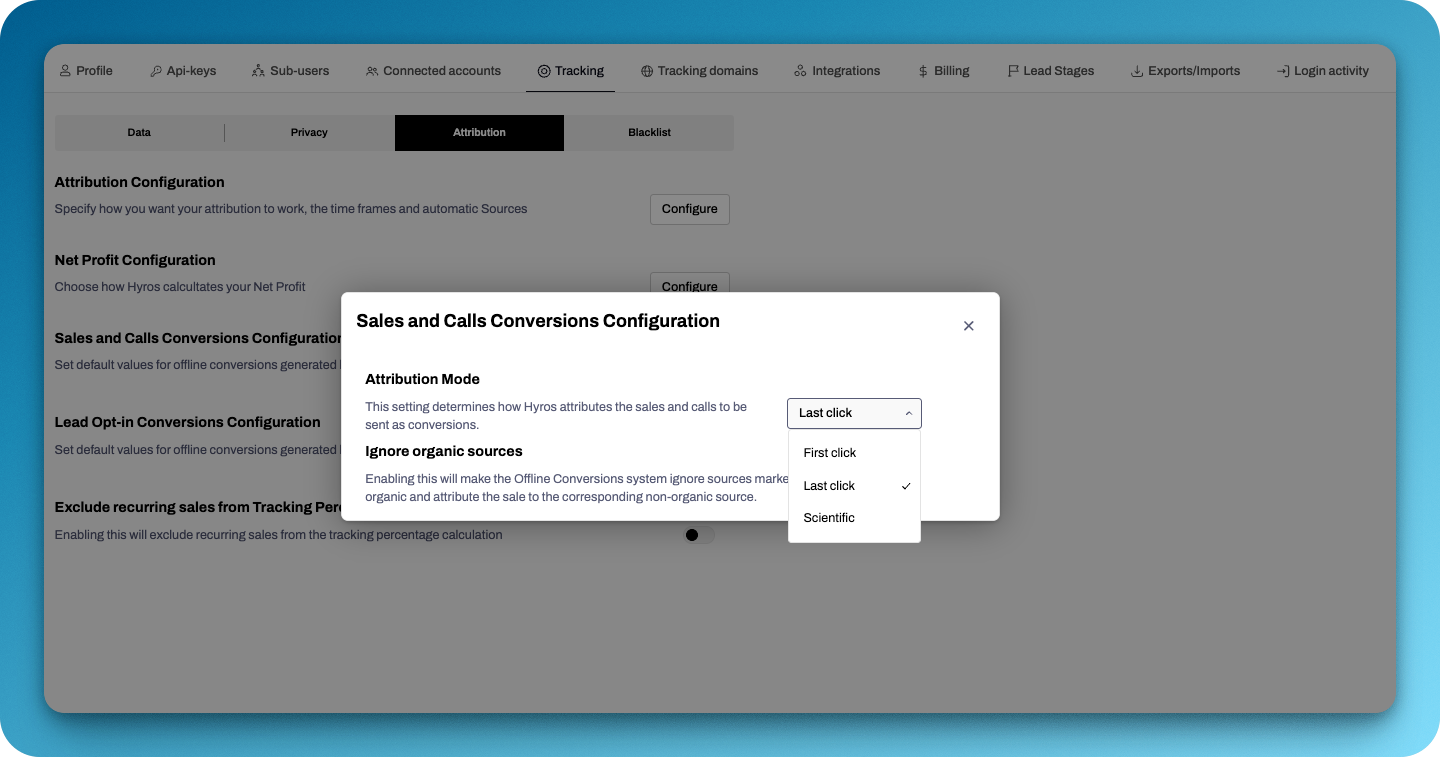The image size is (1440, 757).
Task: Click the Exports/Imports download icon
Action: pos(1137,71)
